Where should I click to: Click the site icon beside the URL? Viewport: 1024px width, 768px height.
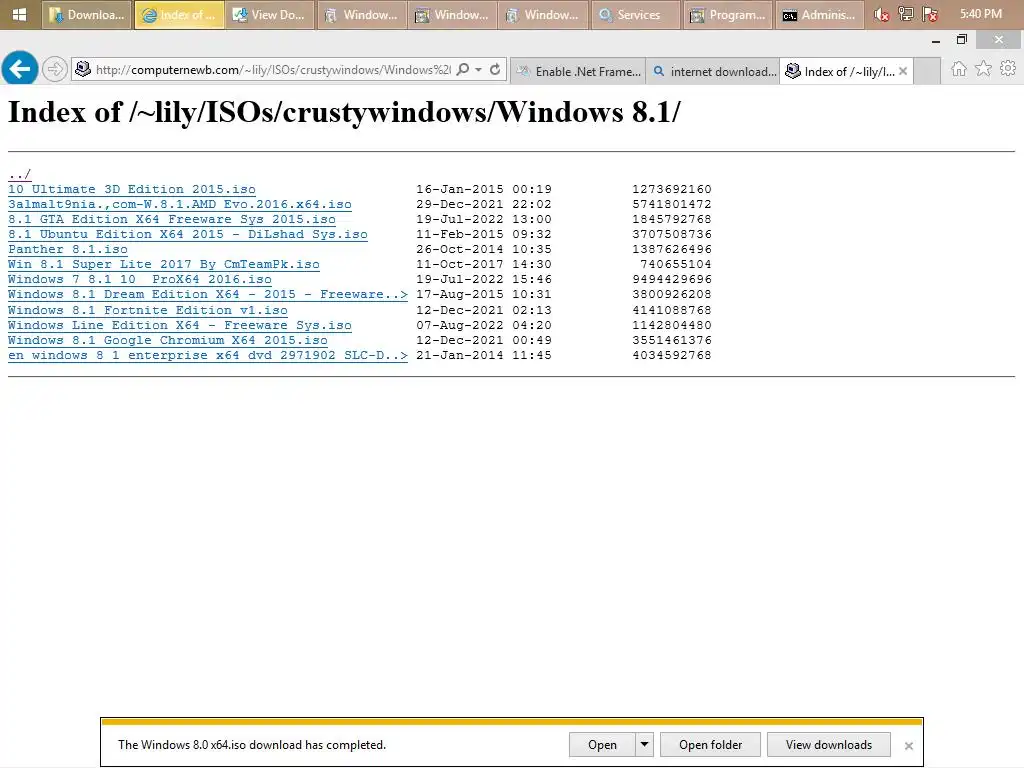click(x=83, y=69)
